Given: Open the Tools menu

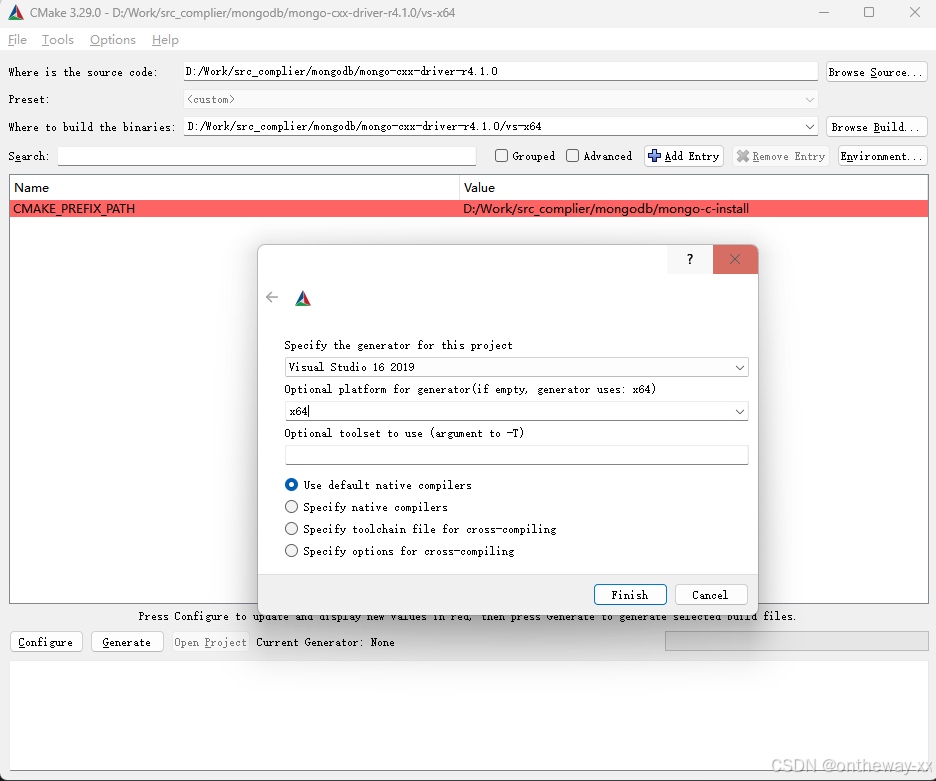Looking at the screenshot, I should 58,40.
